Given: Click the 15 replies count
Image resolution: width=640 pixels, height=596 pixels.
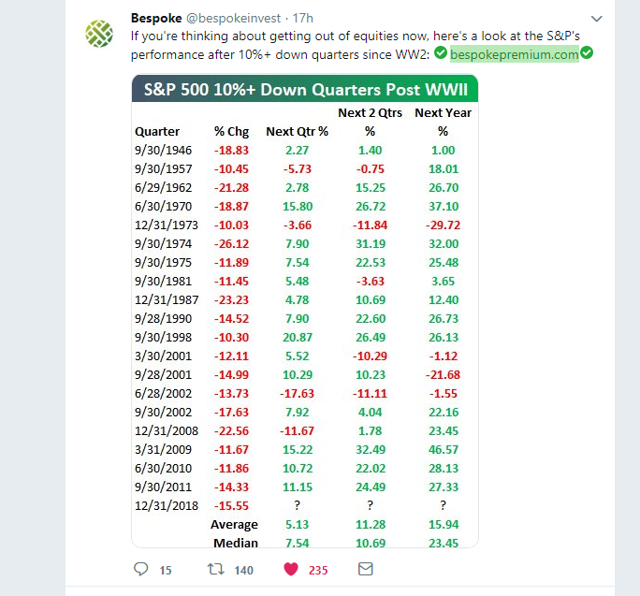Looking at the screenshot, I should pos(165,570).
